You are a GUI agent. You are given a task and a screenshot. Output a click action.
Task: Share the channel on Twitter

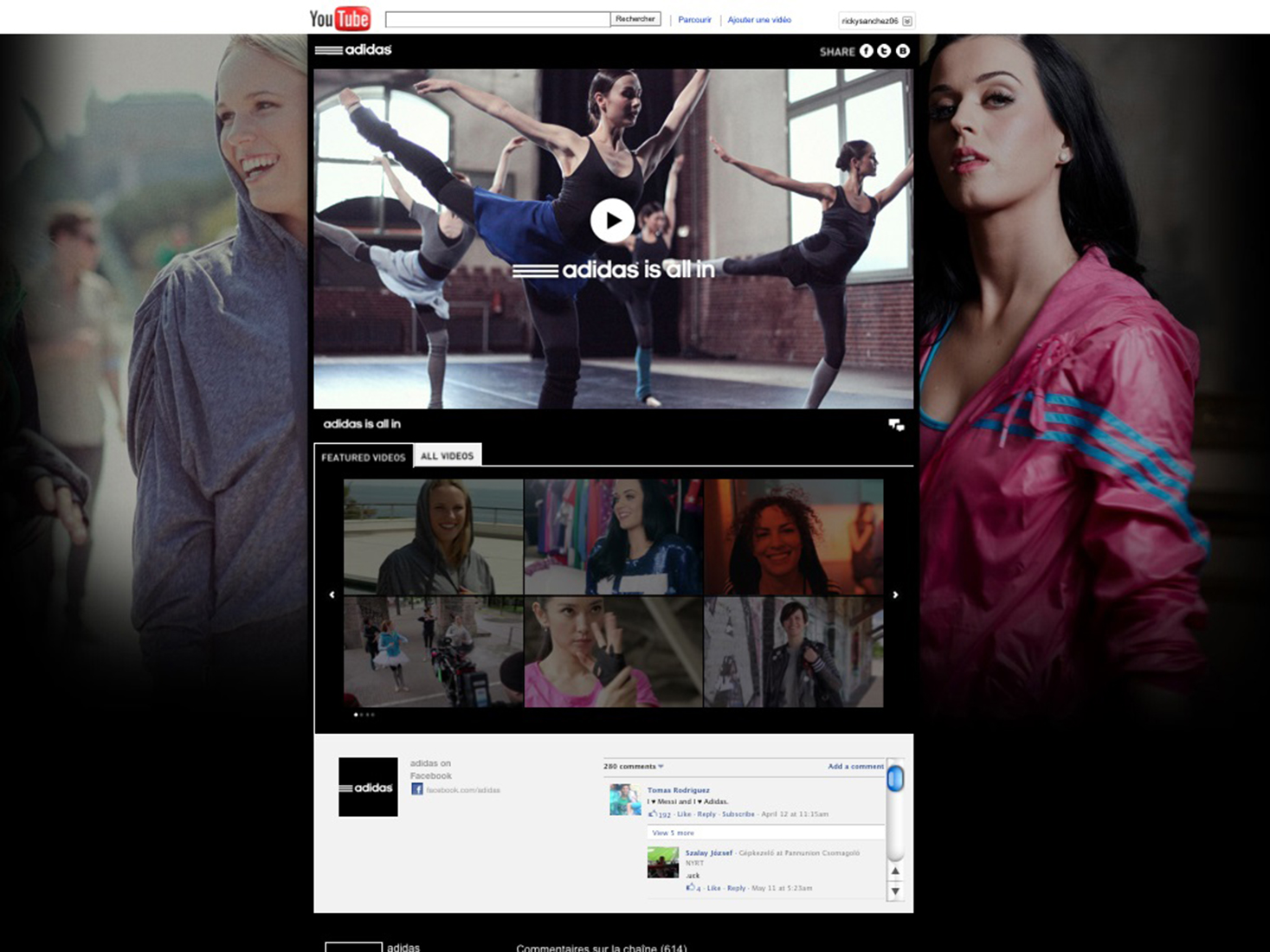click(884, 51)
